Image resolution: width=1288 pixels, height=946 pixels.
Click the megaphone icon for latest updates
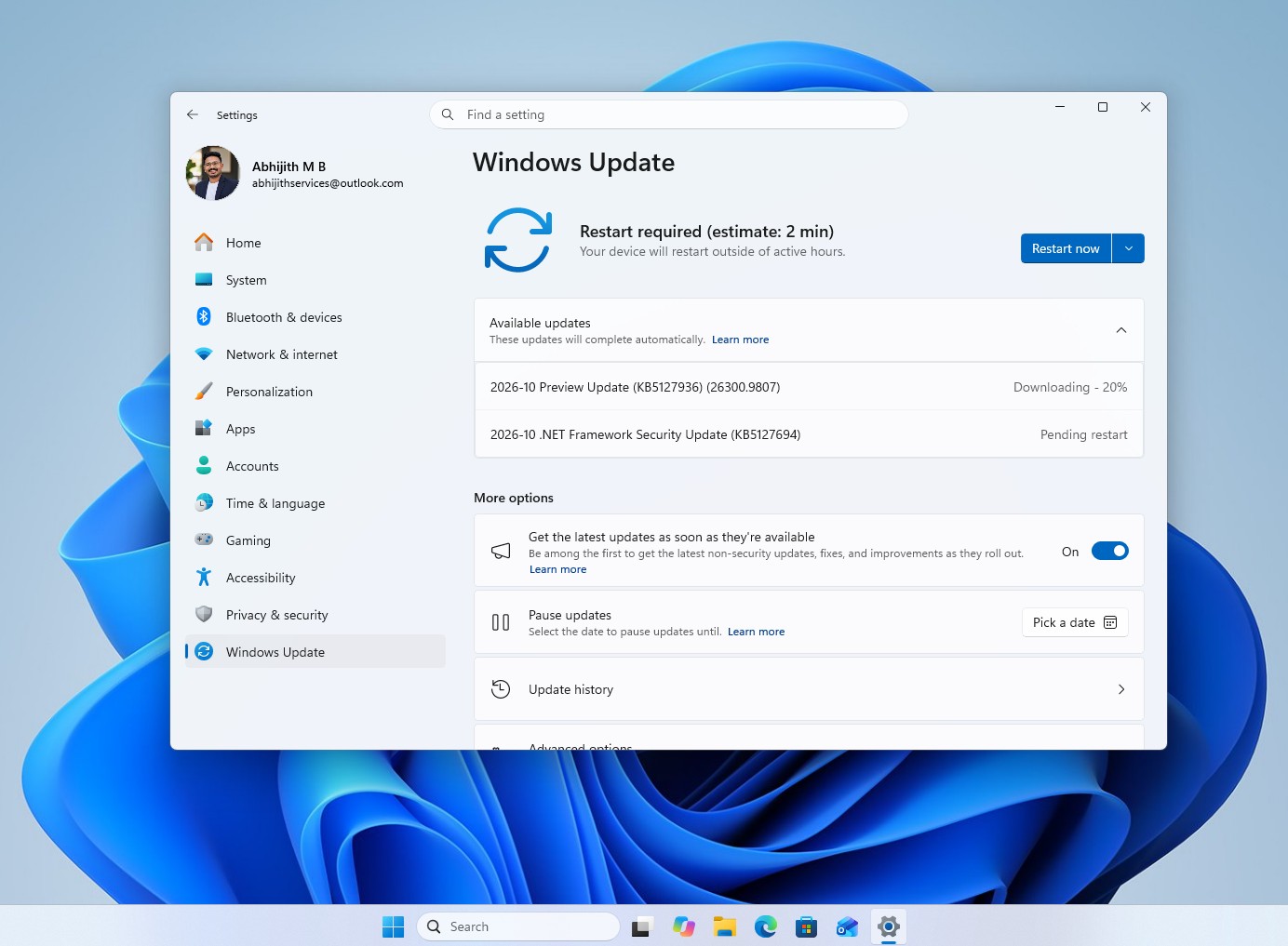pos(501,551)
